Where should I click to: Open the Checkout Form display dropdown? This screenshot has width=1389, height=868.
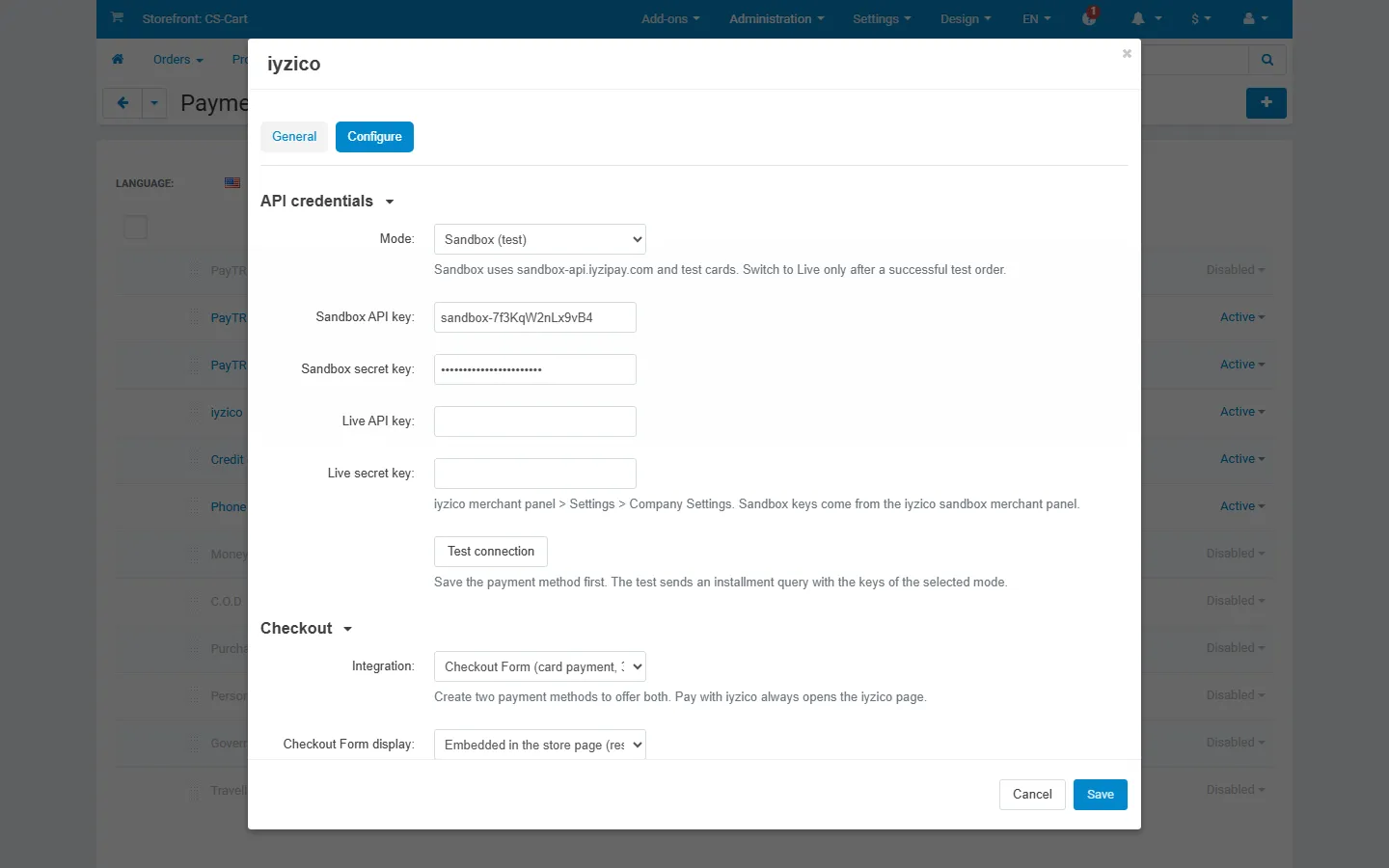[540, 745]
